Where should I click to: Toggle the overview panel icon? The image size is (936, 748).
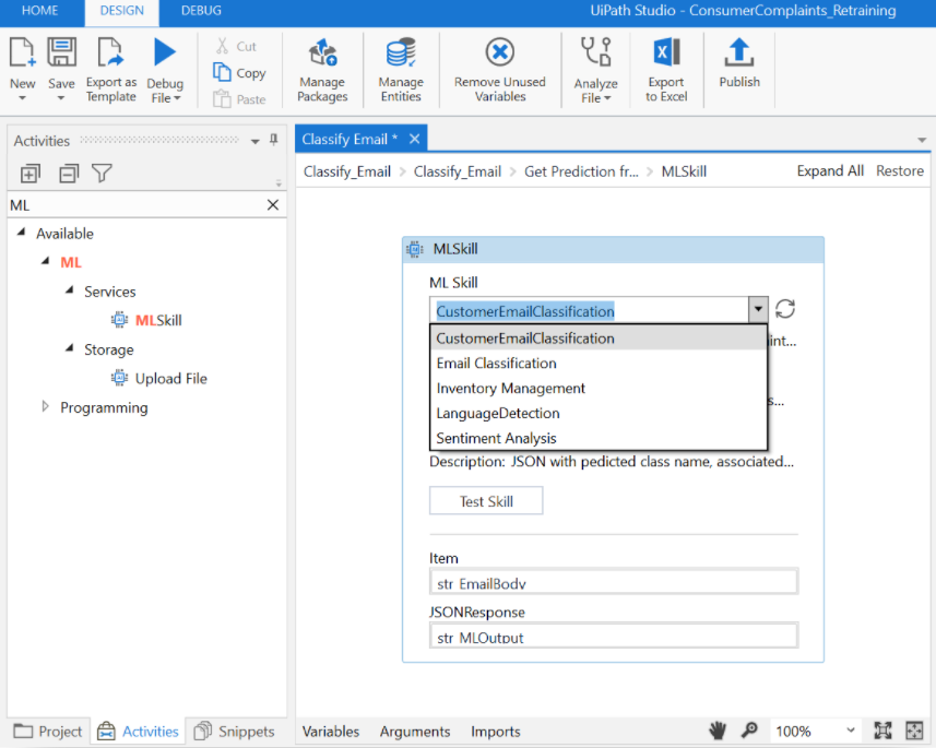coord(914,731)
